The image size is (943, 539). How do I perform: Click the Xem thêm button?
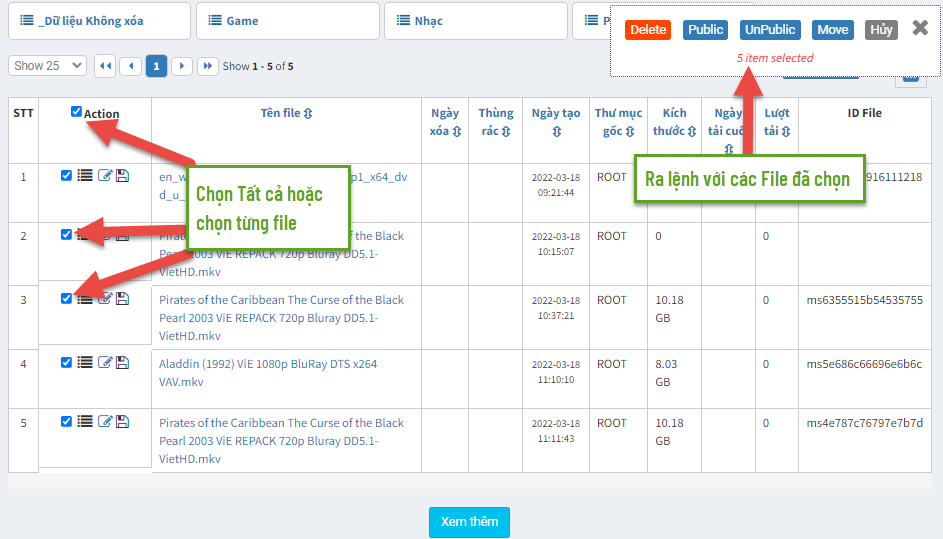[469, 522]
